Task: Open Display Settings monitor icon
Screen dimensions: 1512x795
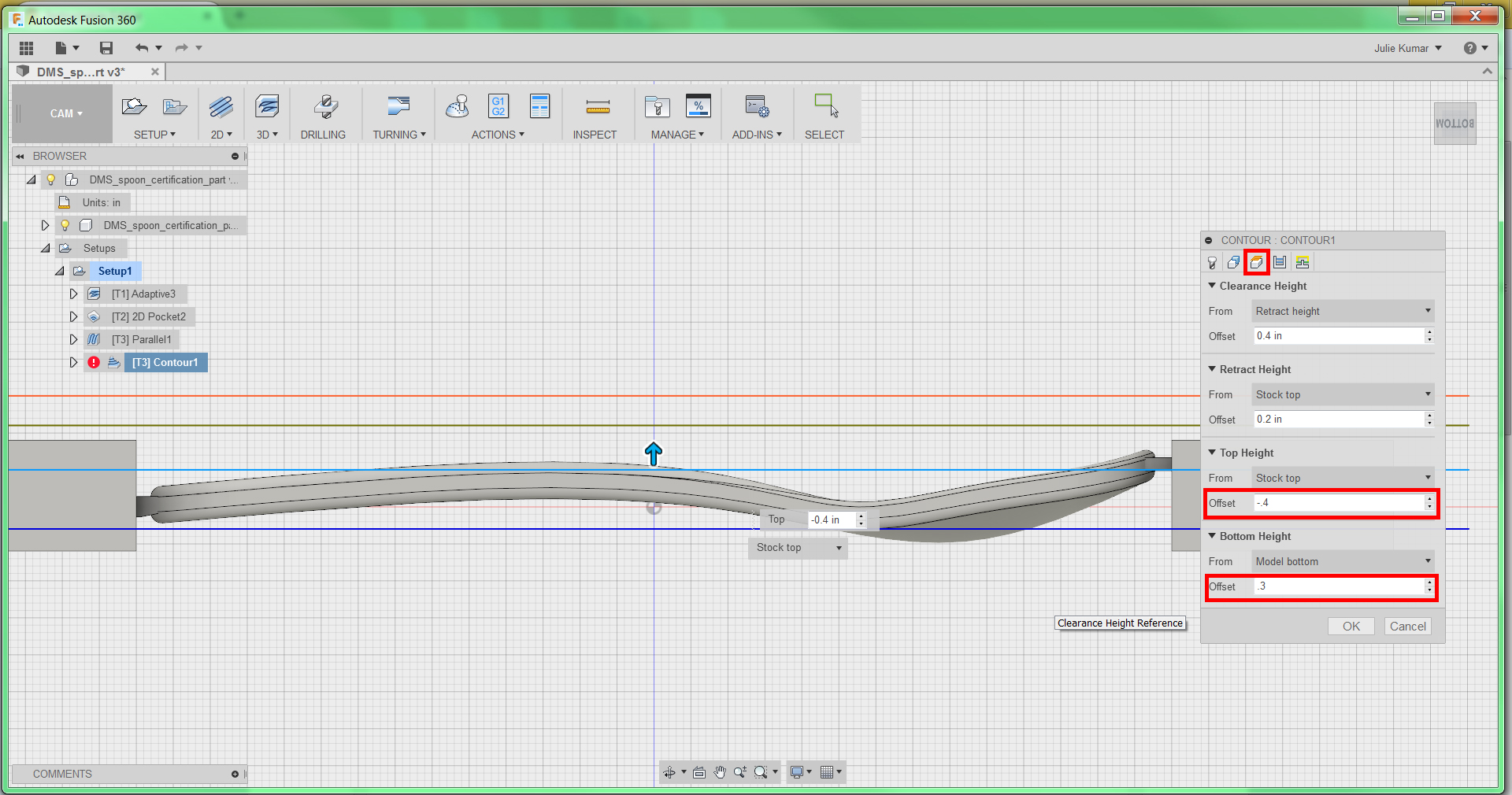Action: tap(797, 773)
